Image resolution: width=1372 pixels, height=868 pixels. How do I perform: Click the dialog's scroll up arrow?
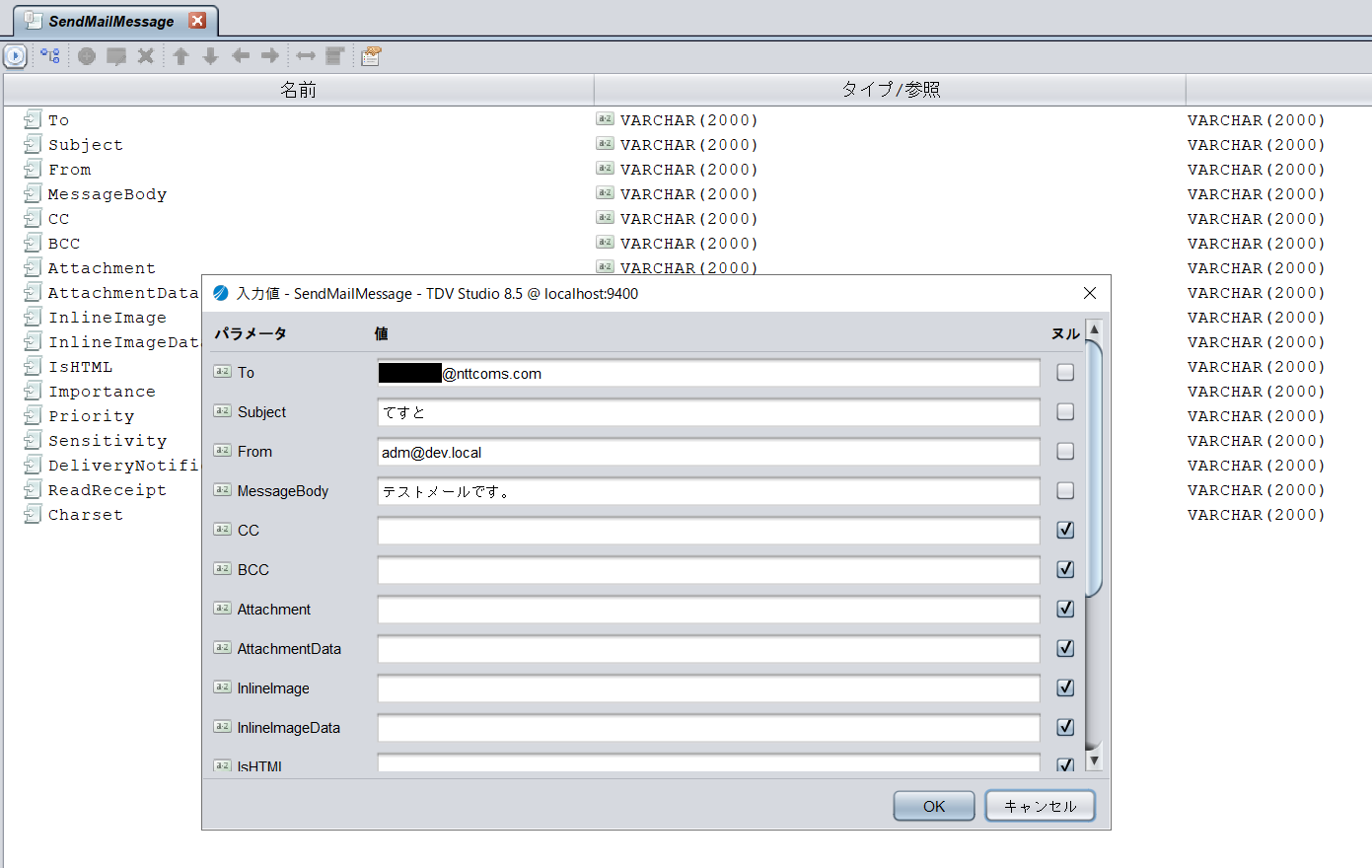pyautogui.click(x=1094, y=329)
